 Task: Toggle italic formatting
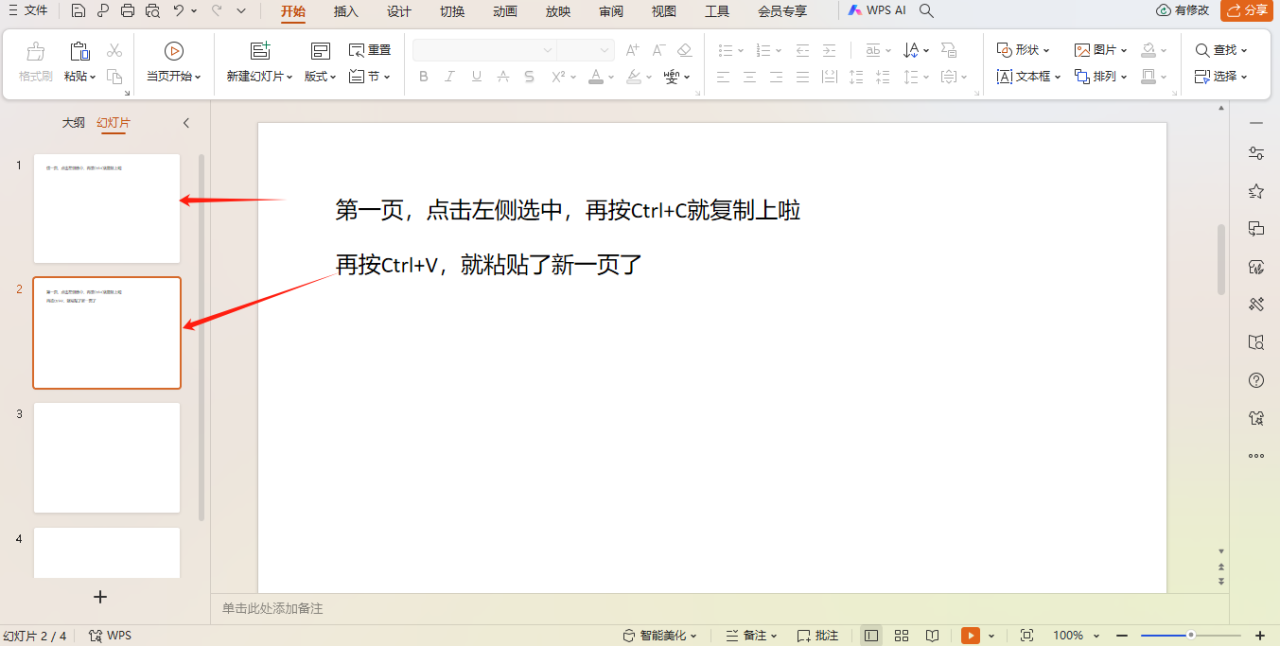[x=449, y=76]
